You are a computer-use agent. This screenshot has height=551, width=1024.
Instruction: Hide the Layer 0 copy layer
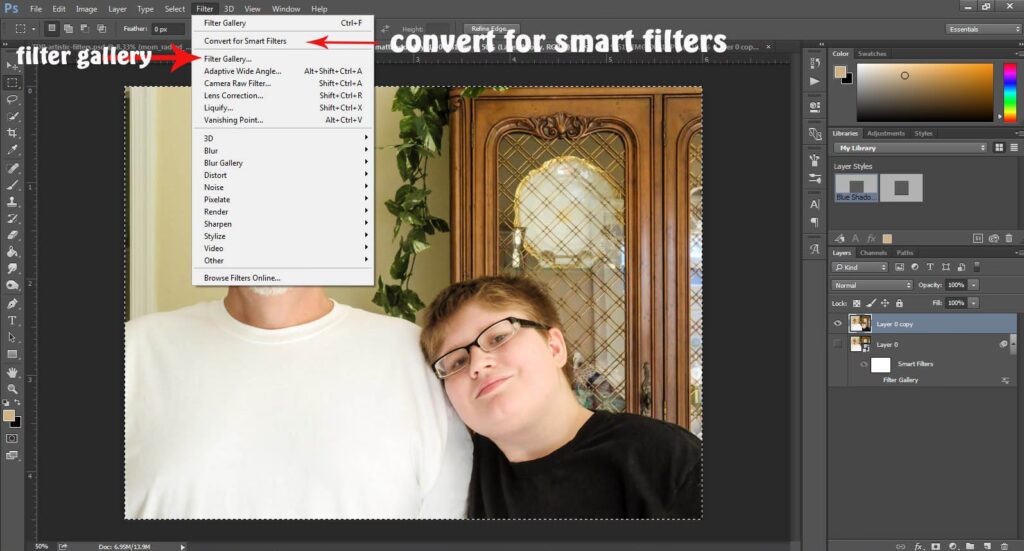tap(838, 323)
